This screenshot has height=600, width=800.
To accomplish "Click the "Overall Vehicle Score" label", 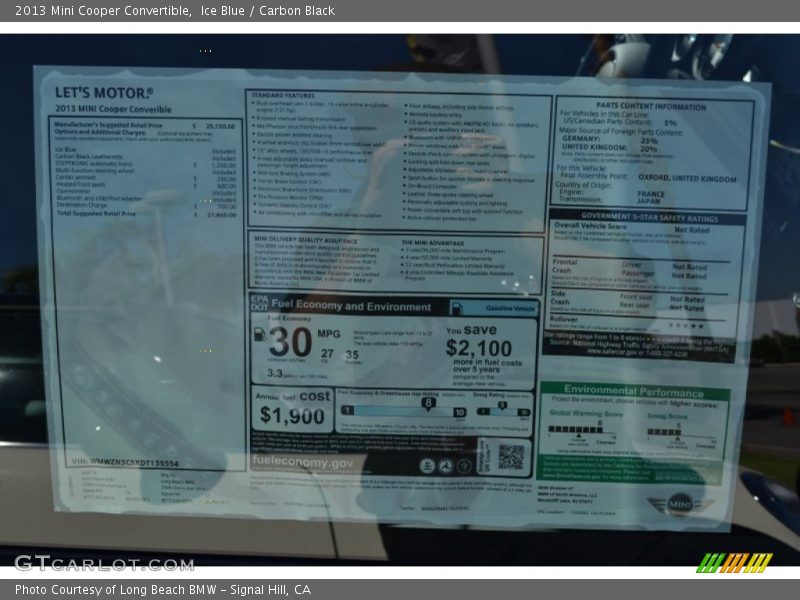I will pos(590,225).
